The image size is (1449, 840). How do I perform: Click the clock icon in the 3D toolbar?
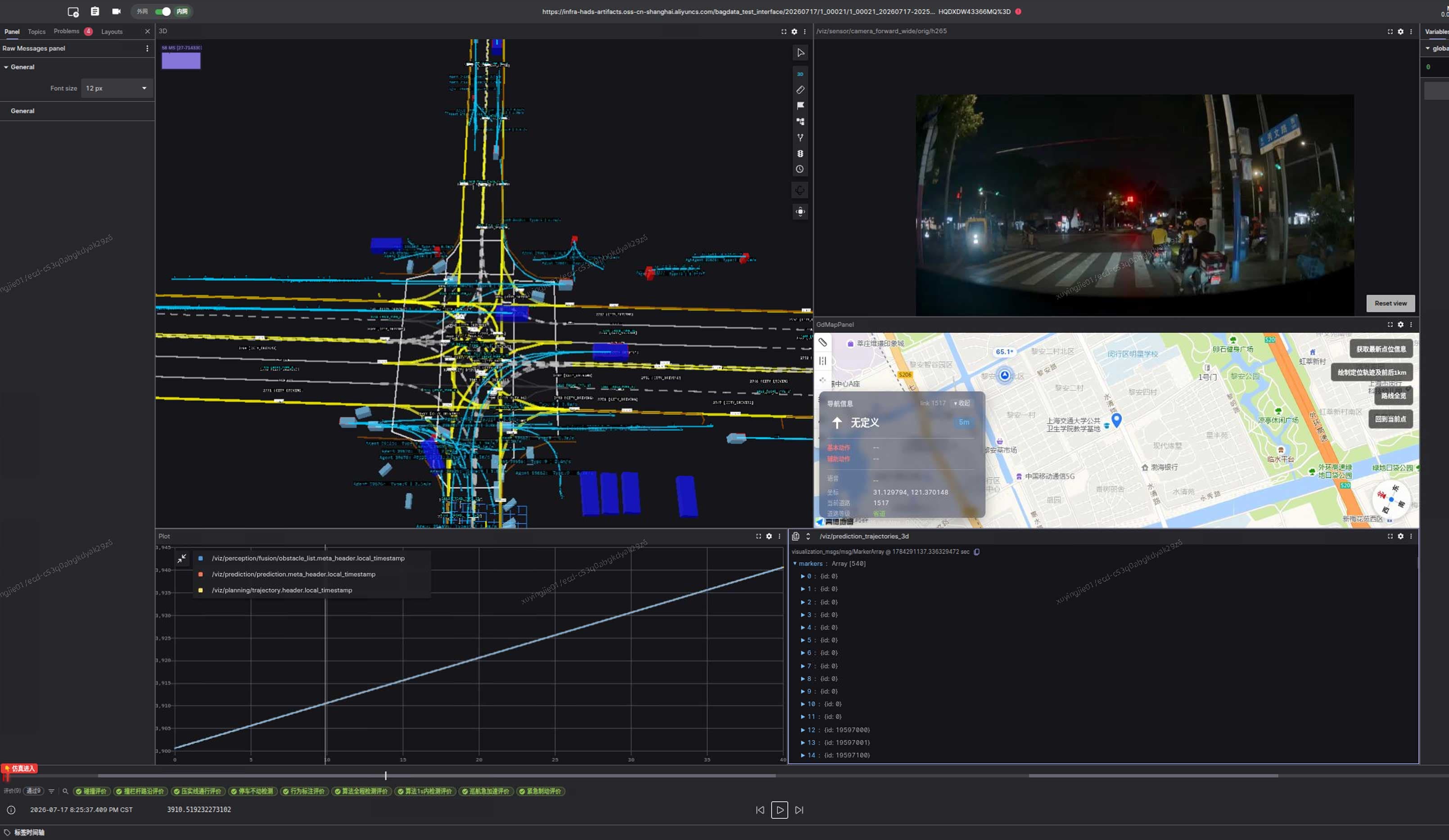tap(800, 169)
